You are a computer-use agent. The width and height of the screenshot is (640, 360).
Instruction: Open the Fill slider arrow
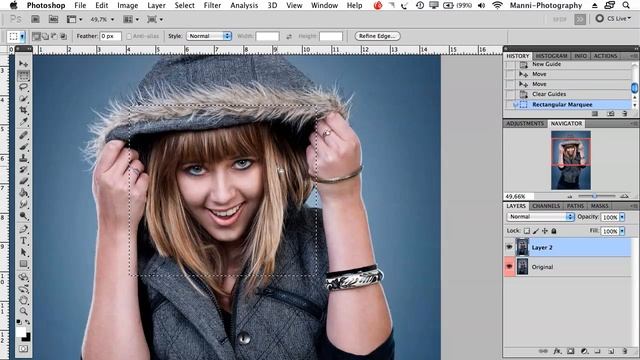622,231
